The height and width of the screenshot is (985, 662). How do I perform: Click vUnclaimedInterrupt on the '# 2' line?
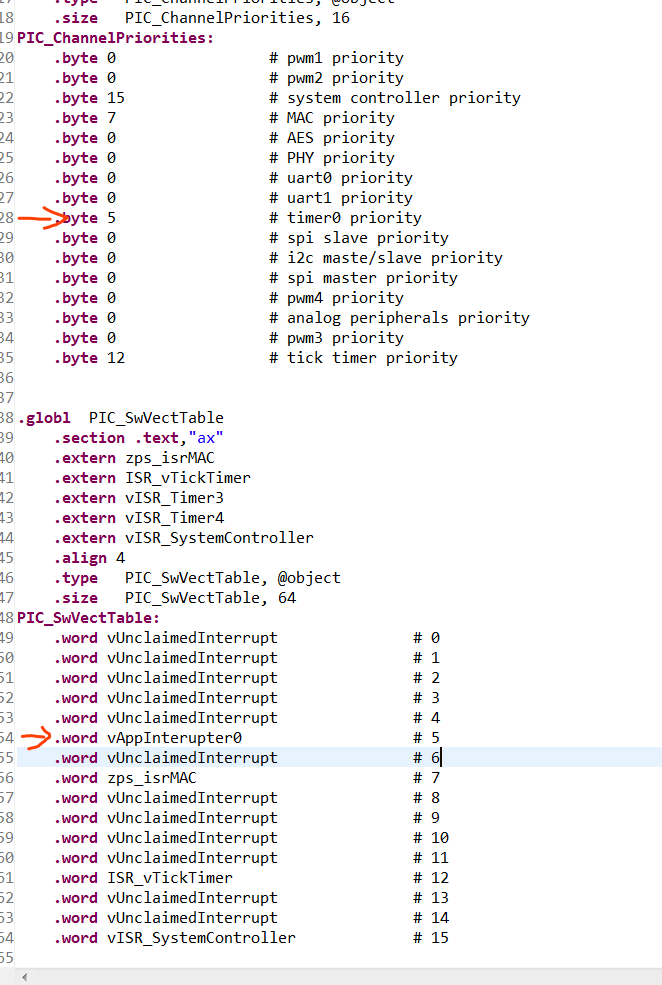(192, 678)
